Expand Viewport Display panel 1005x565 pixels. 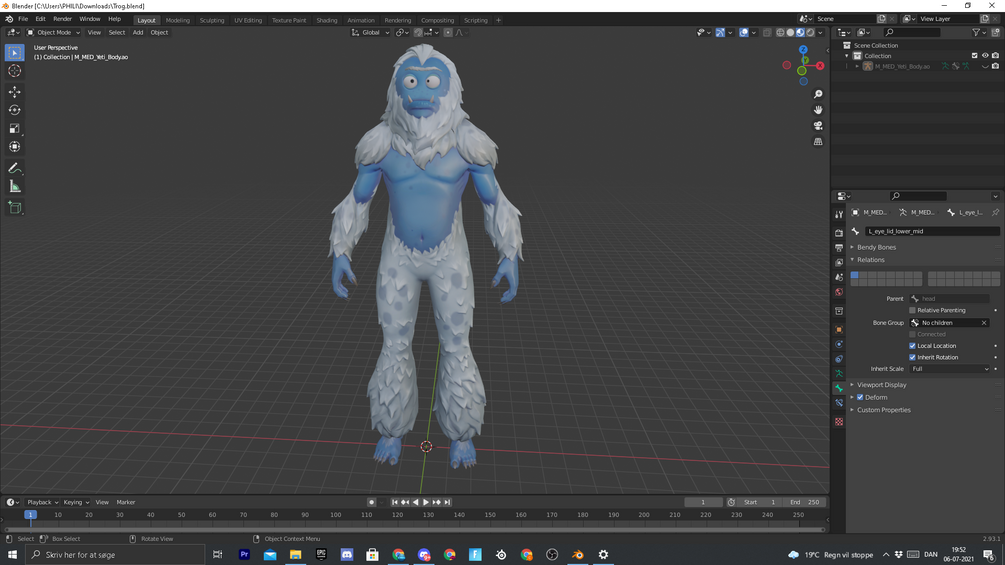click(881, 385)
